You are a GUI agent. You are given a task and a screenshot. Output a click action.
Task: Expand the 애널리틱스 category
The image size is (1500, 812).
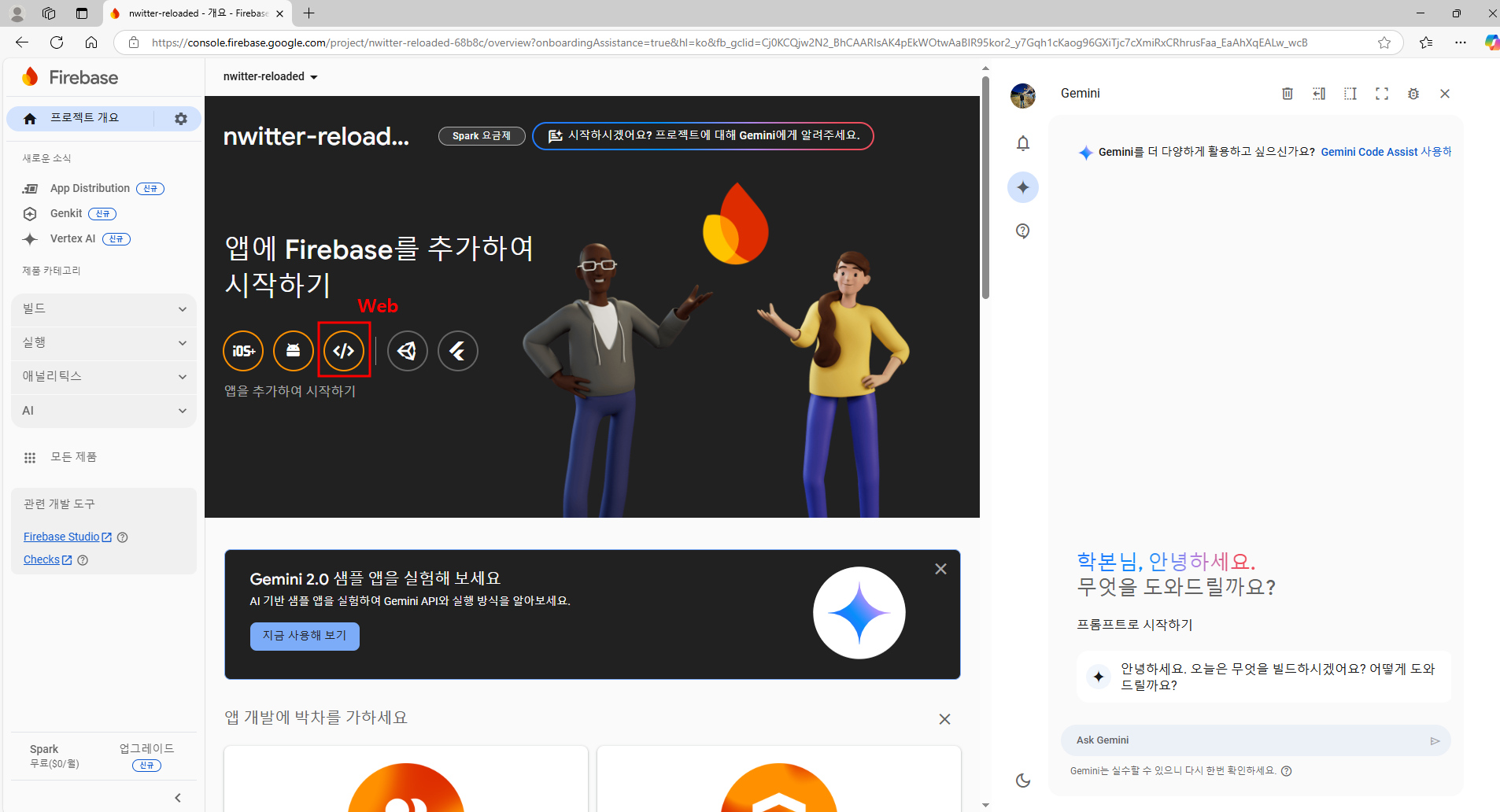coord(104,377)
